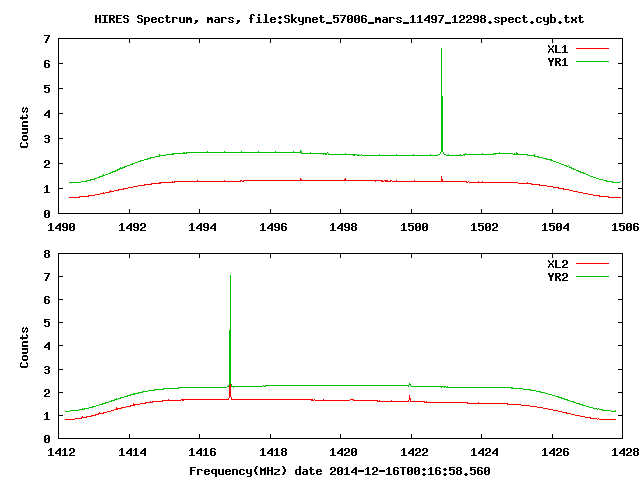The width and height of the screenshot is (640, 480).
Task: Click the 1498 x-axis tick label
Action: (x=343, y=227)
